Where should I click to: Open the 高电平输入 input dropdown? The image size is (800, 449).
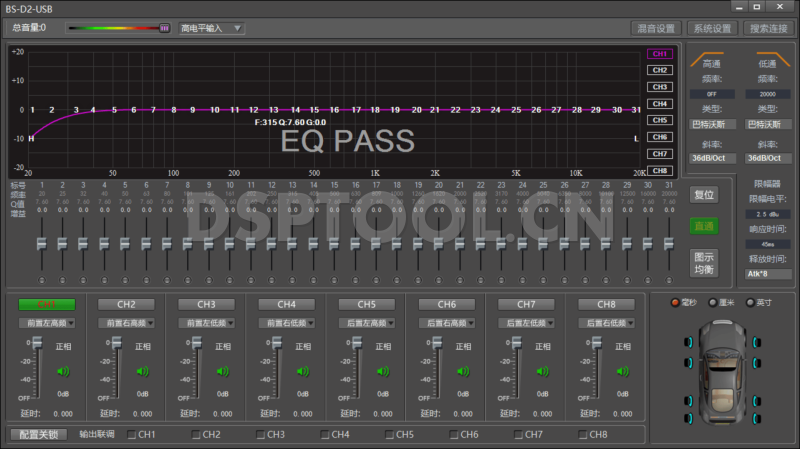[211, 28]
